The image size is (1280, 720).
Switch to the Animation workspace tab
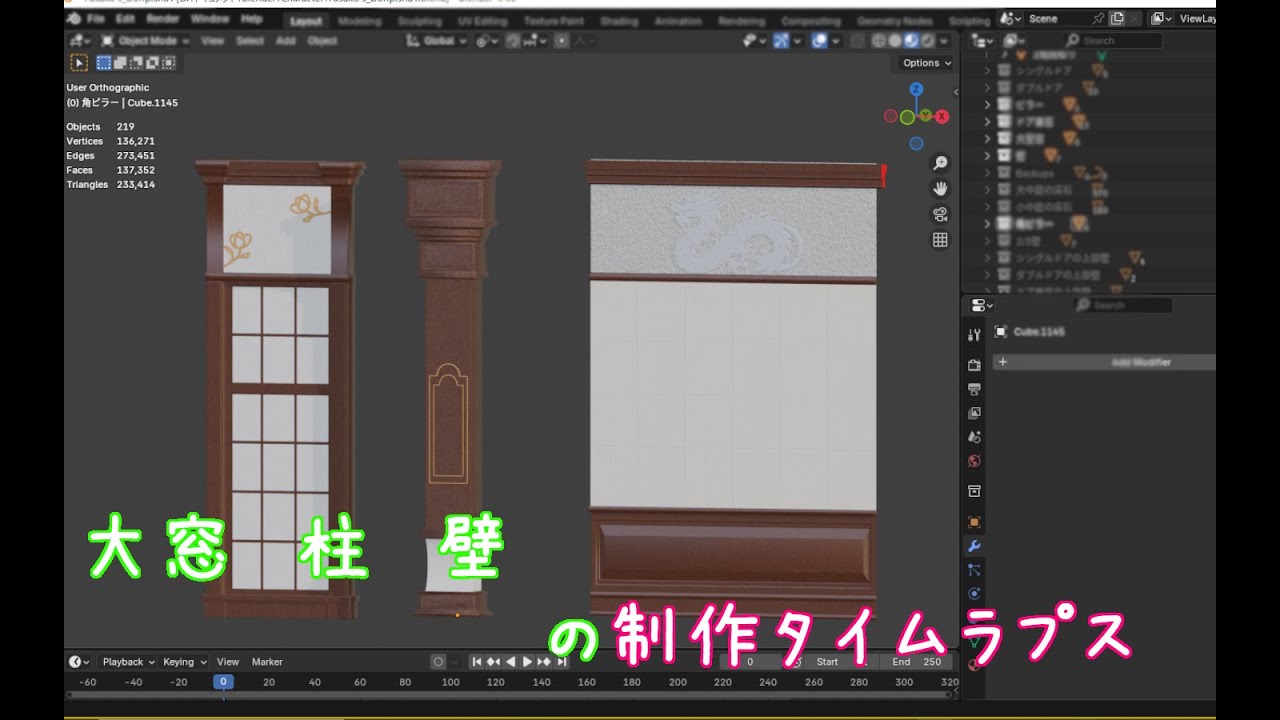pos(678,21)
